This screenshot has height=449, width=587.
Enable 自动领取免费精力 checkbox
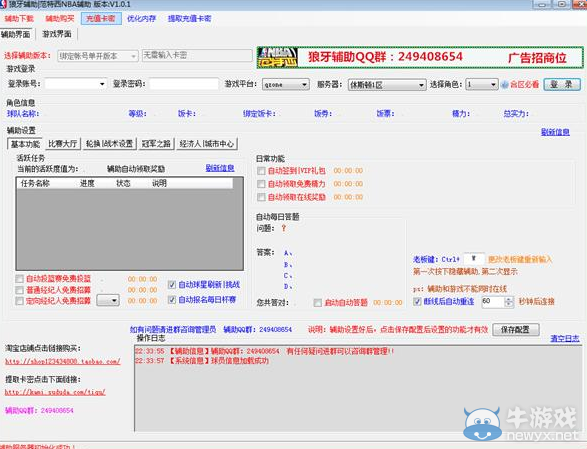coord(261,184)
